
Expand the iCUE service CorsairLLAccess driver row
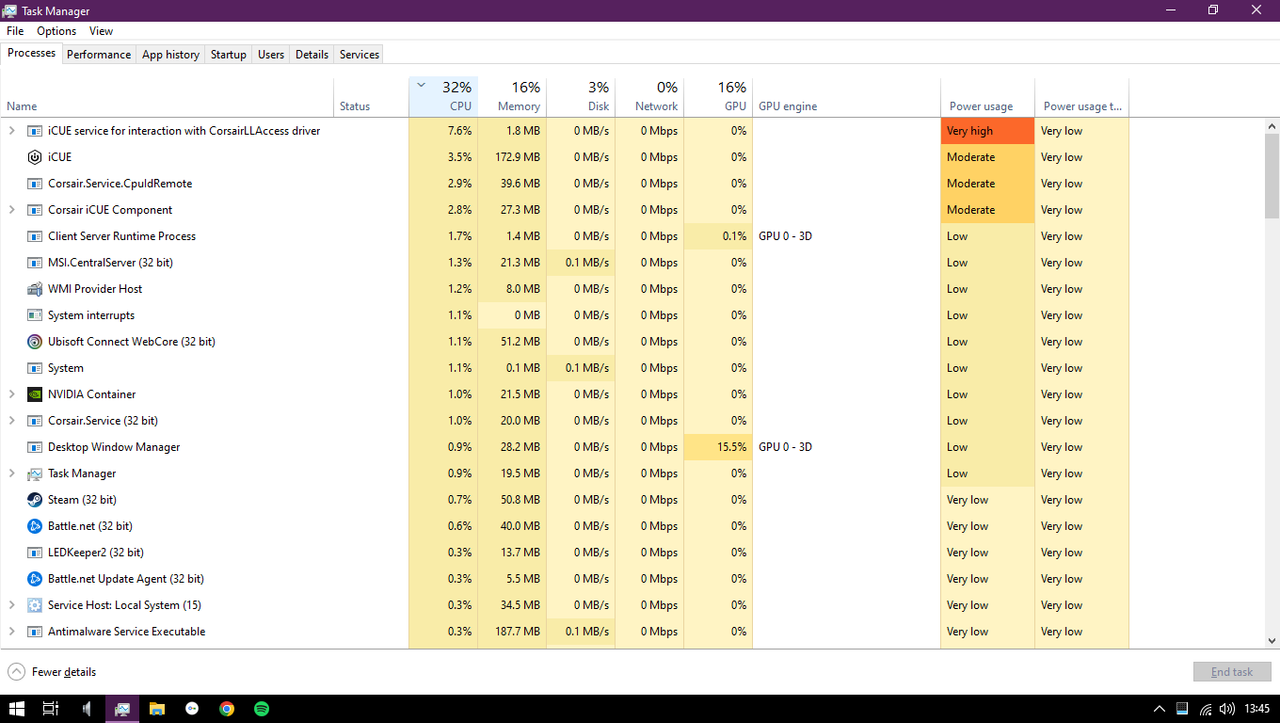coord(12,131)
